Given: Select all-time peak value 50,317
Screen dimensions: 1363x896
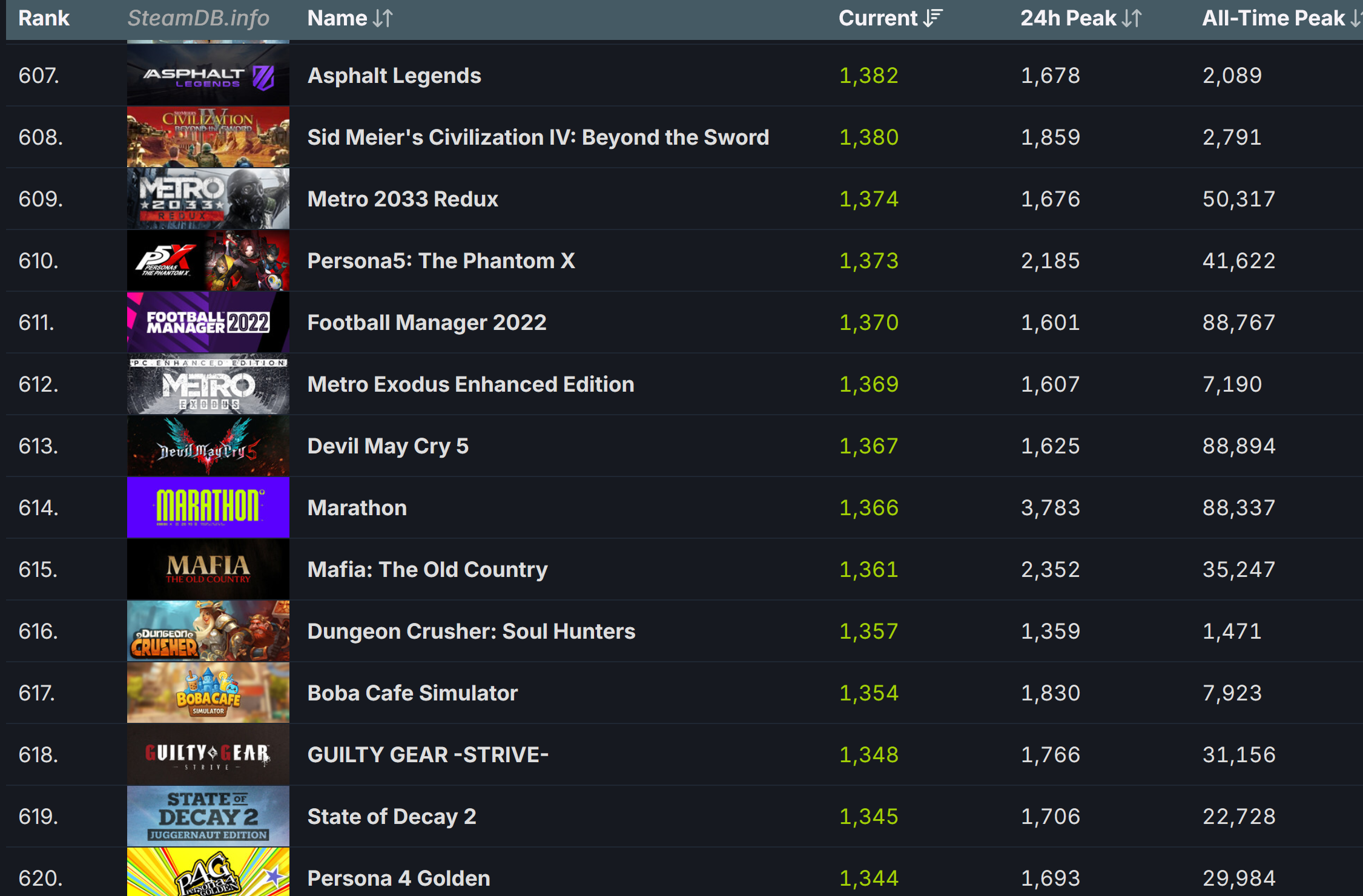Looking at the screenshot, I should [1239, 199].
